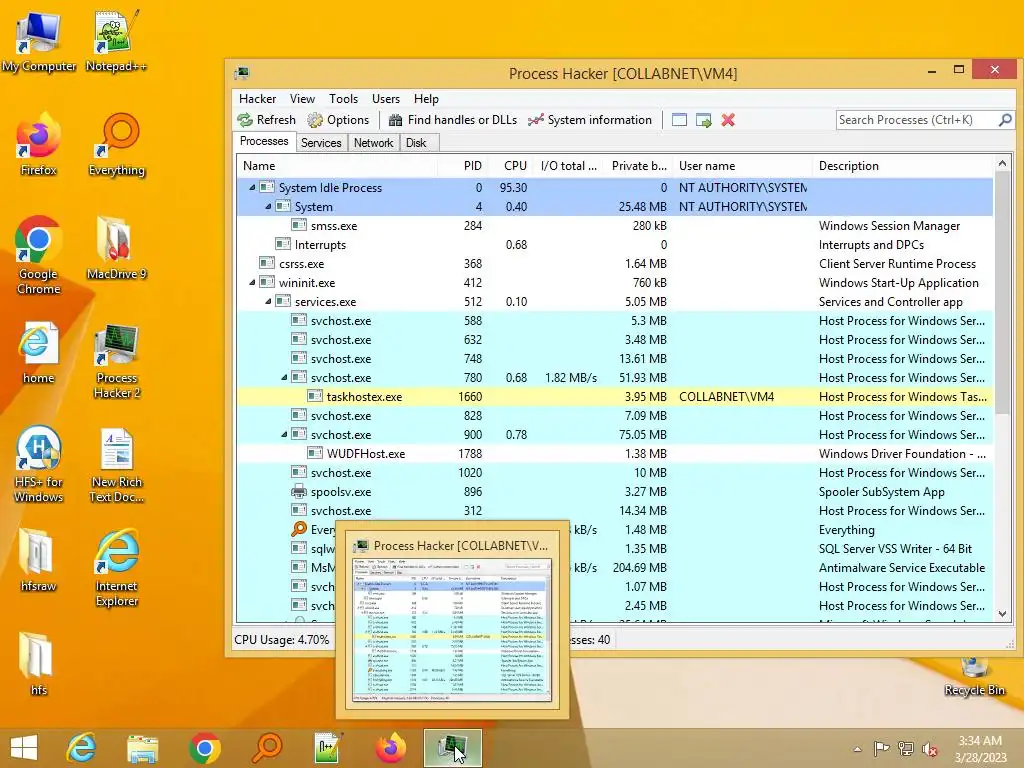Screen dimensions: 1024x768
Task: Select the Process Hacker 2 desktop shortcut
Action: (x=116, y=361)
